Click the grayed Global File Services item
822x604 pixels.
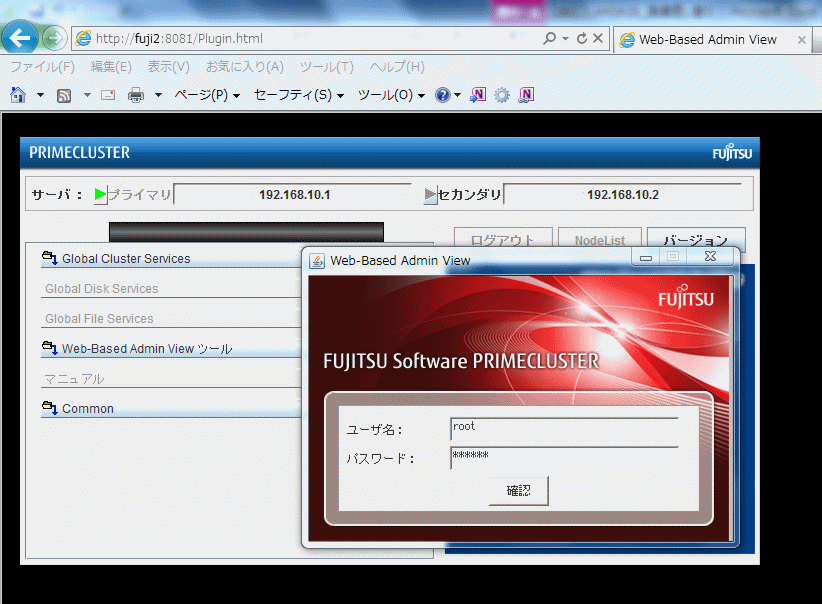click(x=170, y=319)
